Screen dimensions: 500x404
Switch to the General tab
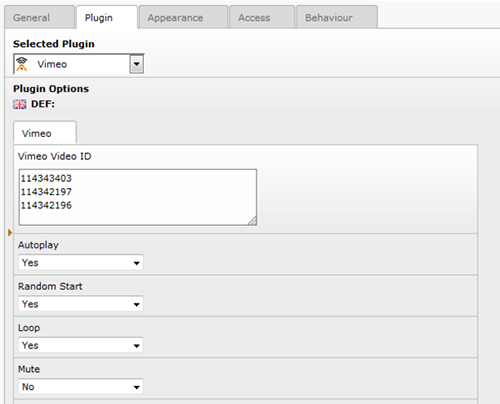[40, 17]
